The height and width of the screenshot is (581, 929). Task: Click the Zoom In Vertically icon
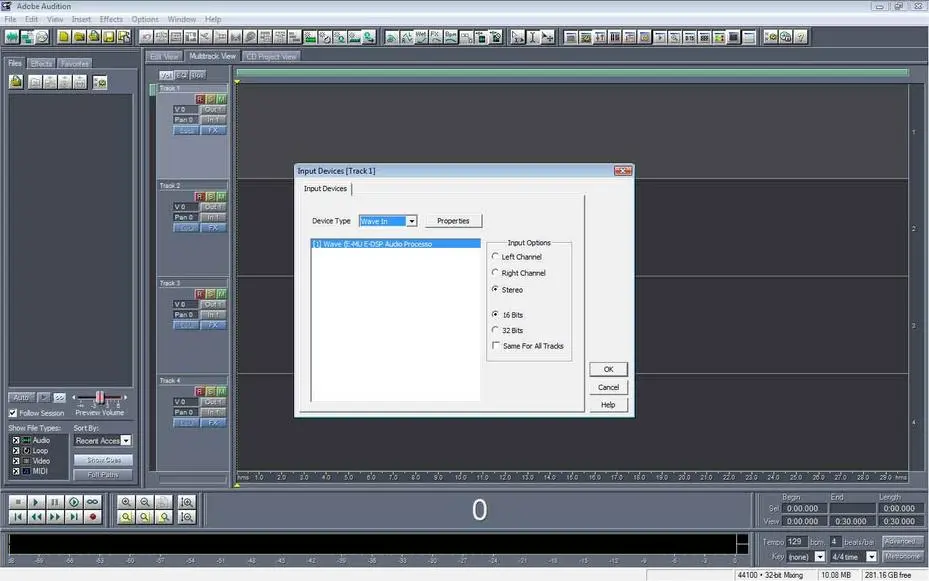click(187, 502)
